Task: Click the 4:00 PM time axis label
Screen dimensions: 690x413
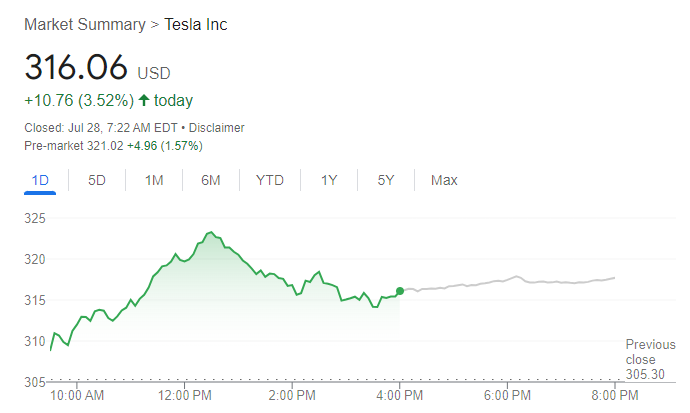Action: pyautogui.click(x=400, y=395)
